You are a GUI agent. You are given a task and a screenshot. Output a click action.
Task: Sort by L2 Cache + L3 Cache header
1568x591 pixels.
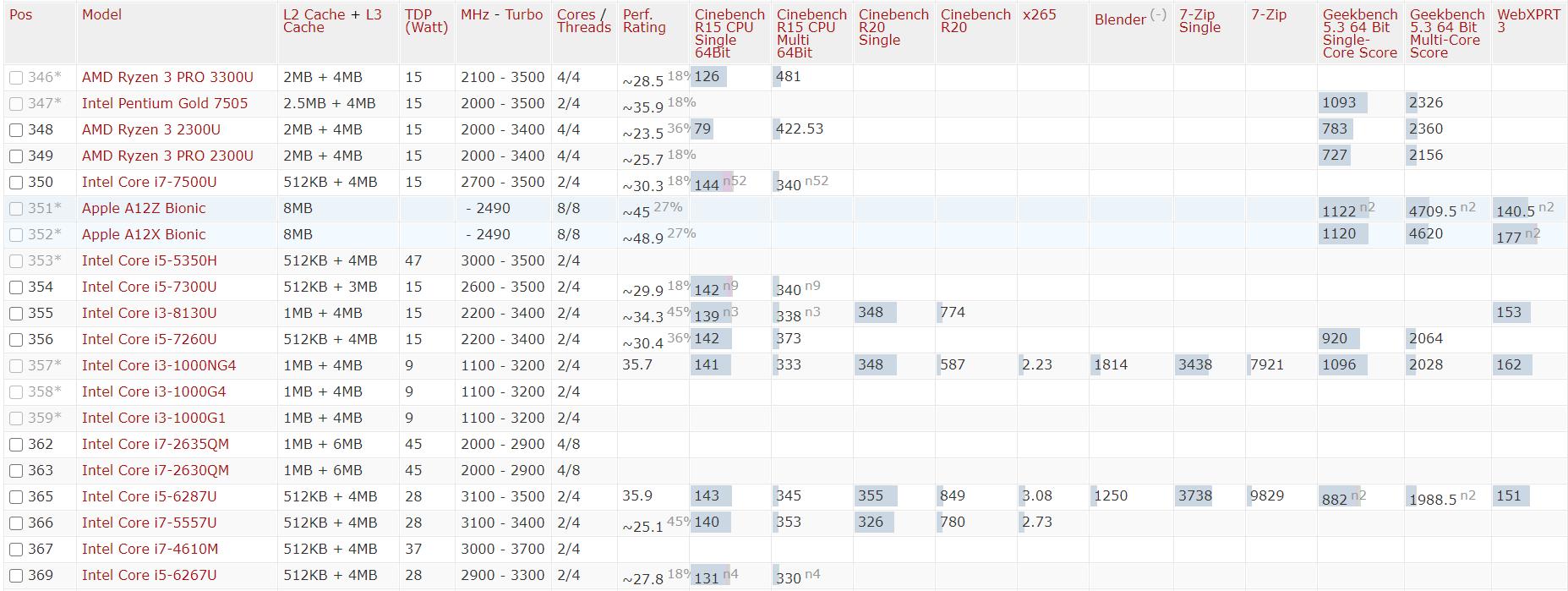(x=332, y=21)
